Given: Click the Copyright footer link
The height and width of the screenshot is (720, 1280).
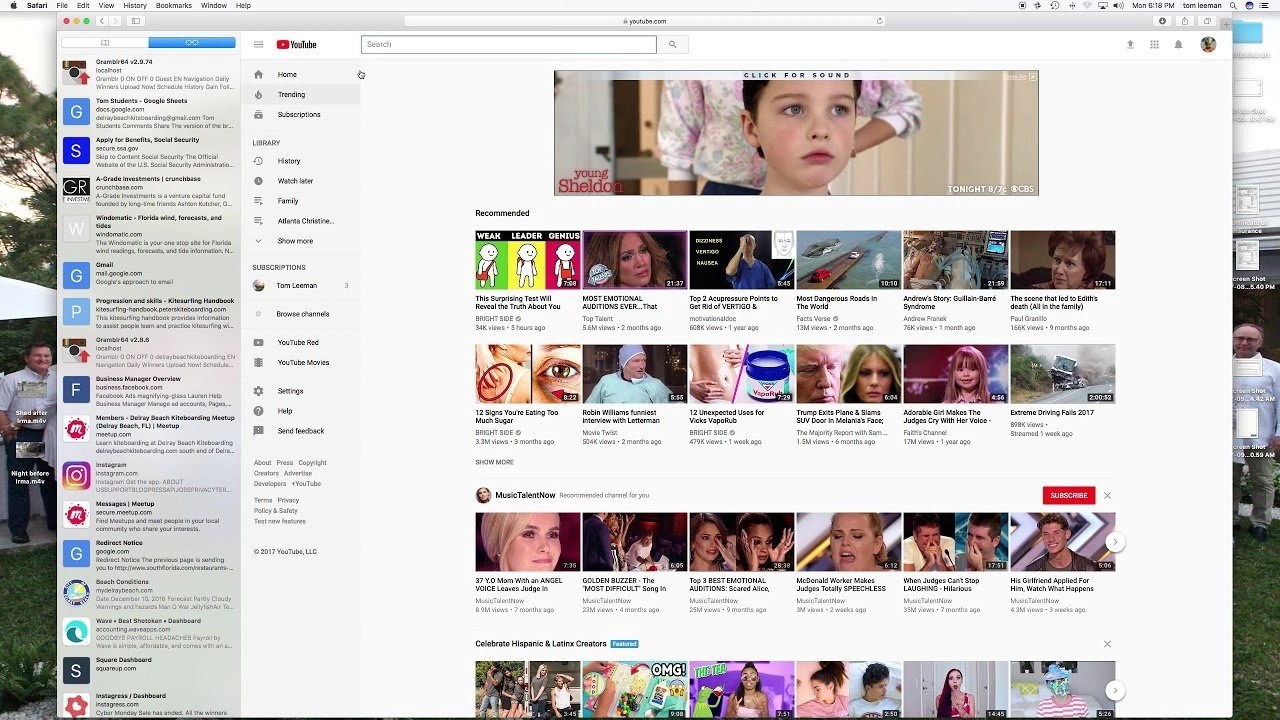Looking at the screenshot, I should click(312, 463).
